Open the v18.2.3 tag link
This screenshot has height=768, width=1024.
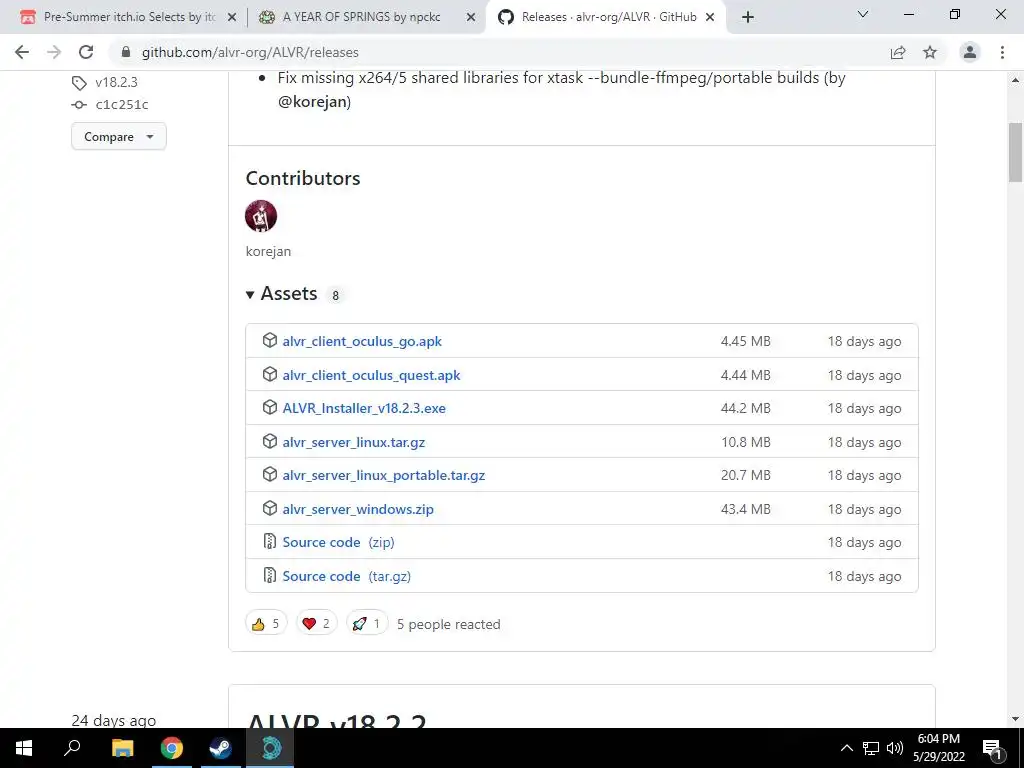(x=116, y=82)
